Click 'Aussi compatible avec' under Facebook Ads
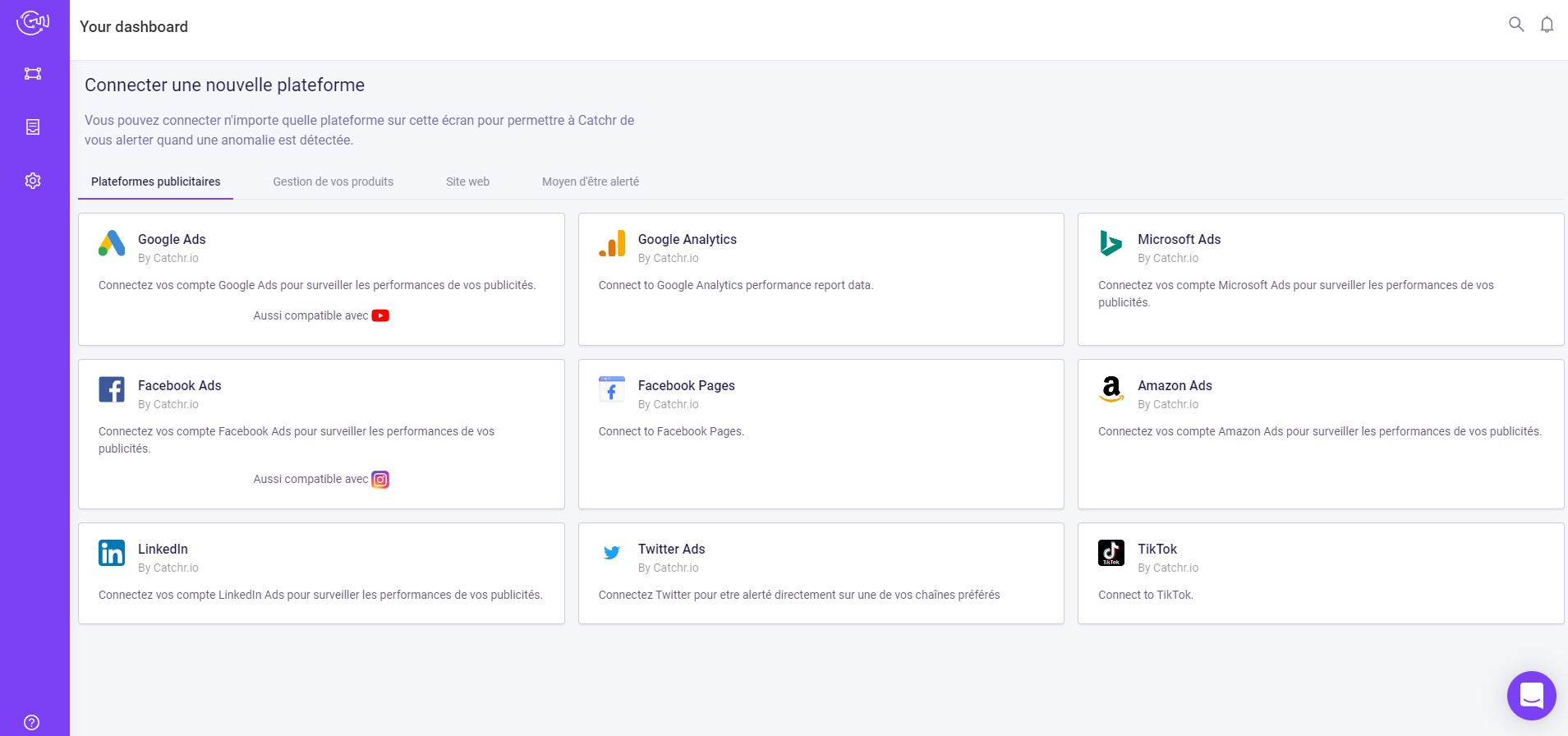The width and height of the screenshot is (1568, 736). click(x=310, y=479)
